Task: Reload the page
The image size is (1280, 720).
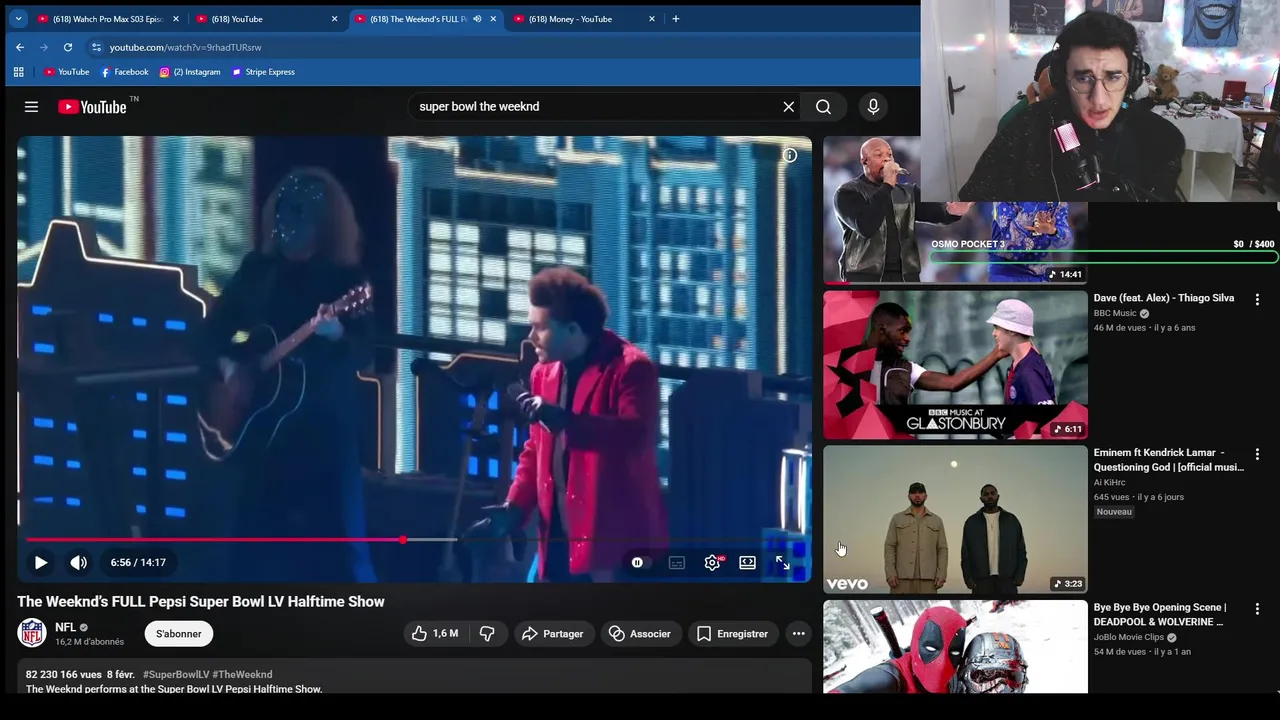Action: pos(68,47)
